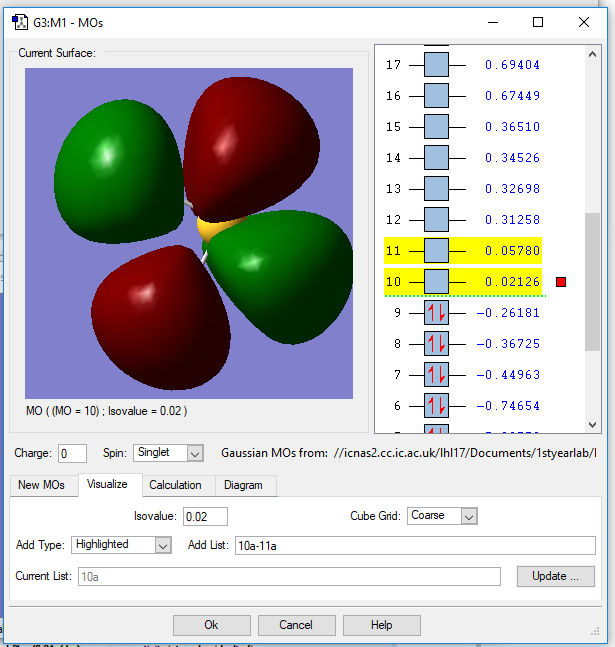The width and height of the screenshot is (615, 647).
Task: Select highlighted orbital 11 box
Action: pyautogui.click(x=436, y=250)
